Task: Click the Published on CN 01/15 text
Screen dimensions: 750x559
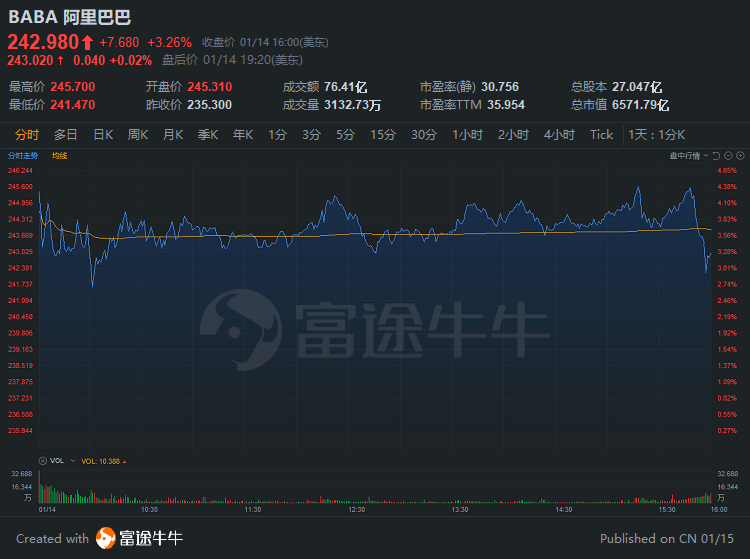Action: point(667,539)
